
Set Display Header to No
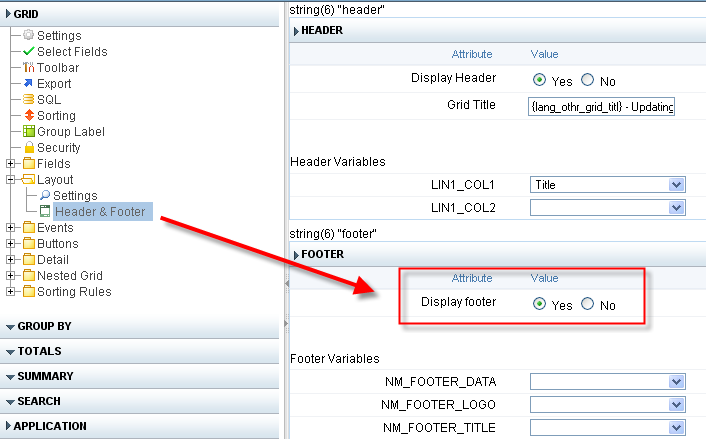pos(588,80)
